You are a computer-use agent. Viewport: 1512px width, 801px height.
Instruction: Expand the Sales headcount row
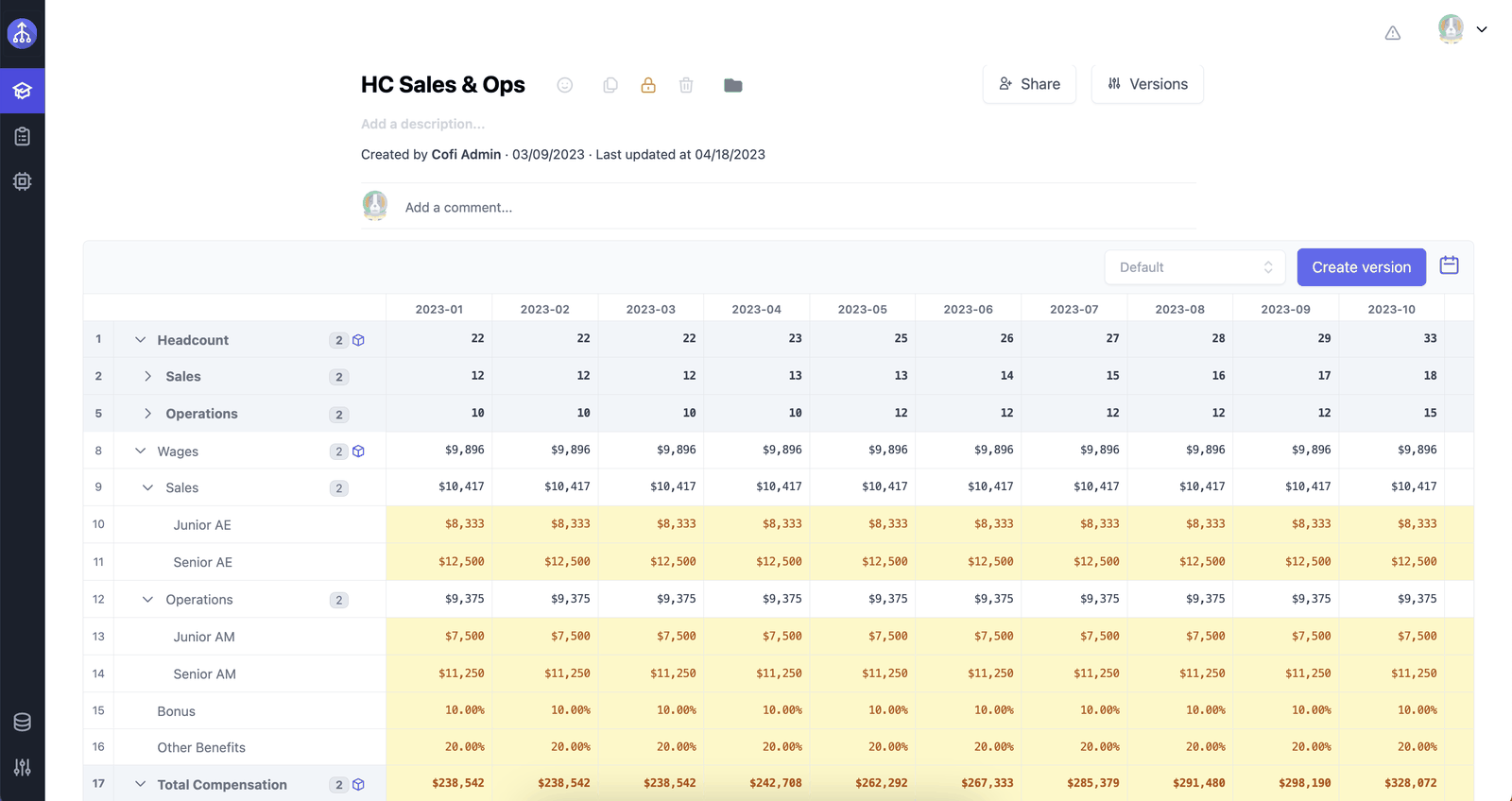pos(147,376)
